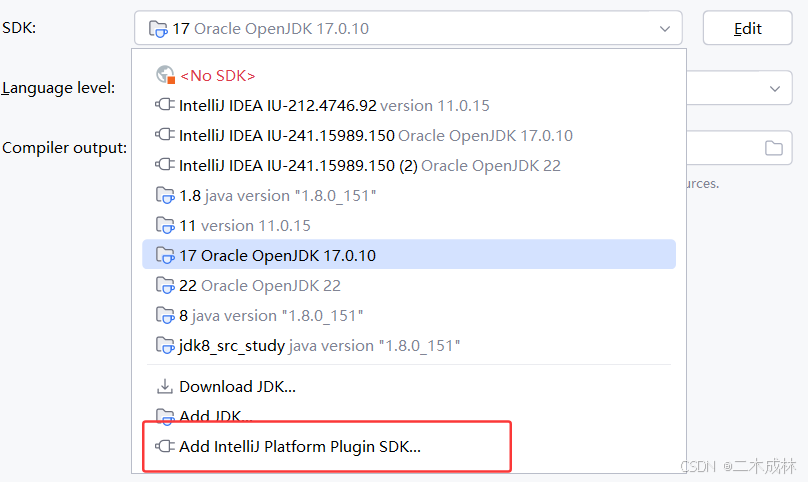Click plugin icon of IU-241.15989.150 (2) entry
808x482 pixels.
point(165,165)
